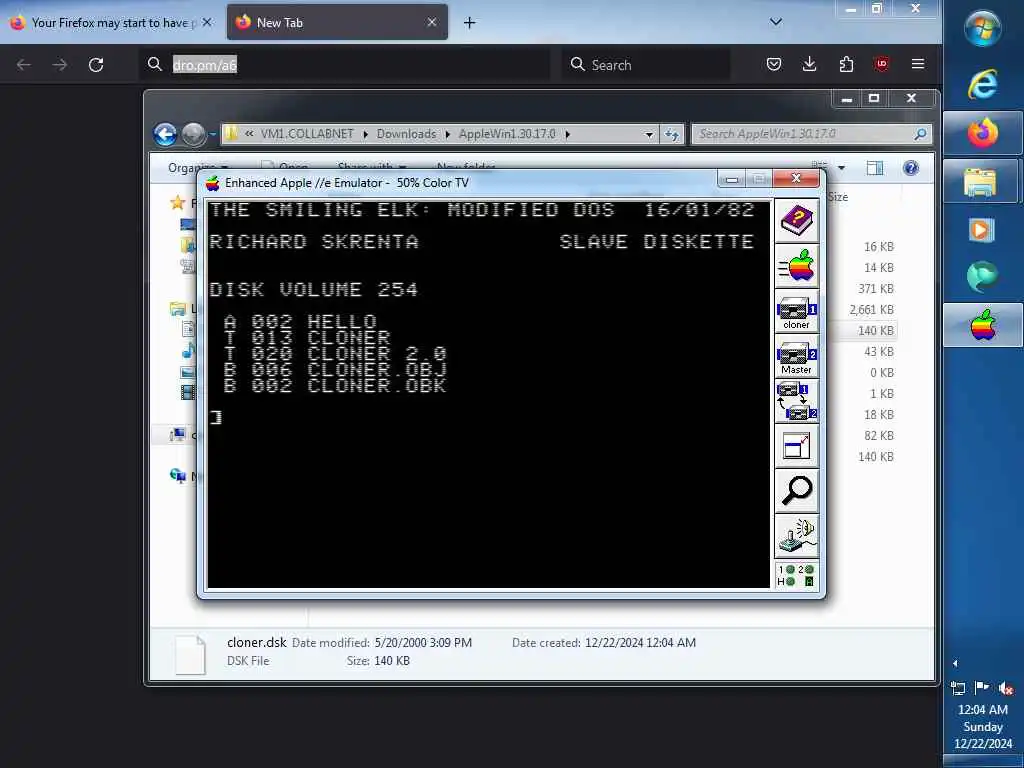The image size is (1024, 768).
Task: Toggle full screen mode in emulator
Action: 796,446
